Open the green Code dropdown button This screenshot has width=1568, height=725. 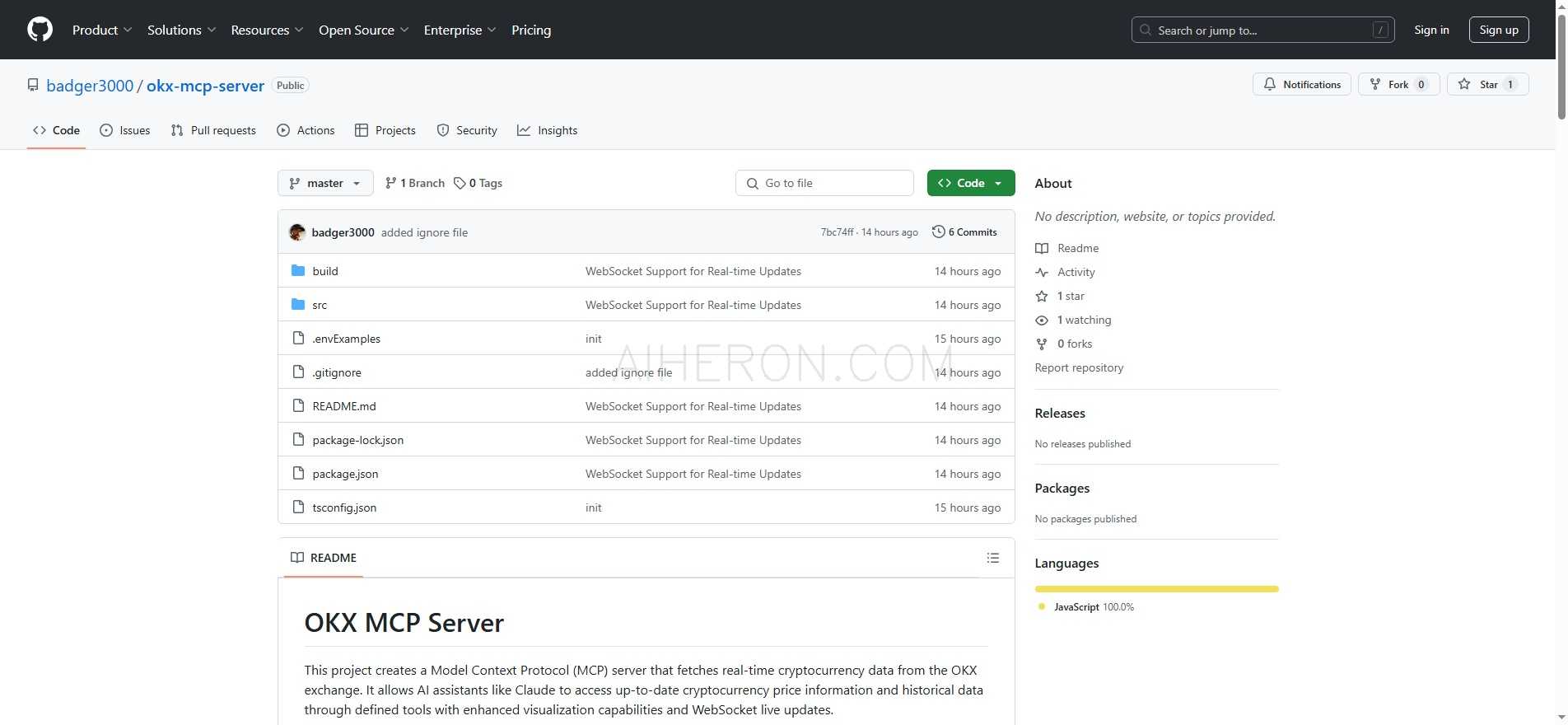pos(971,183)
